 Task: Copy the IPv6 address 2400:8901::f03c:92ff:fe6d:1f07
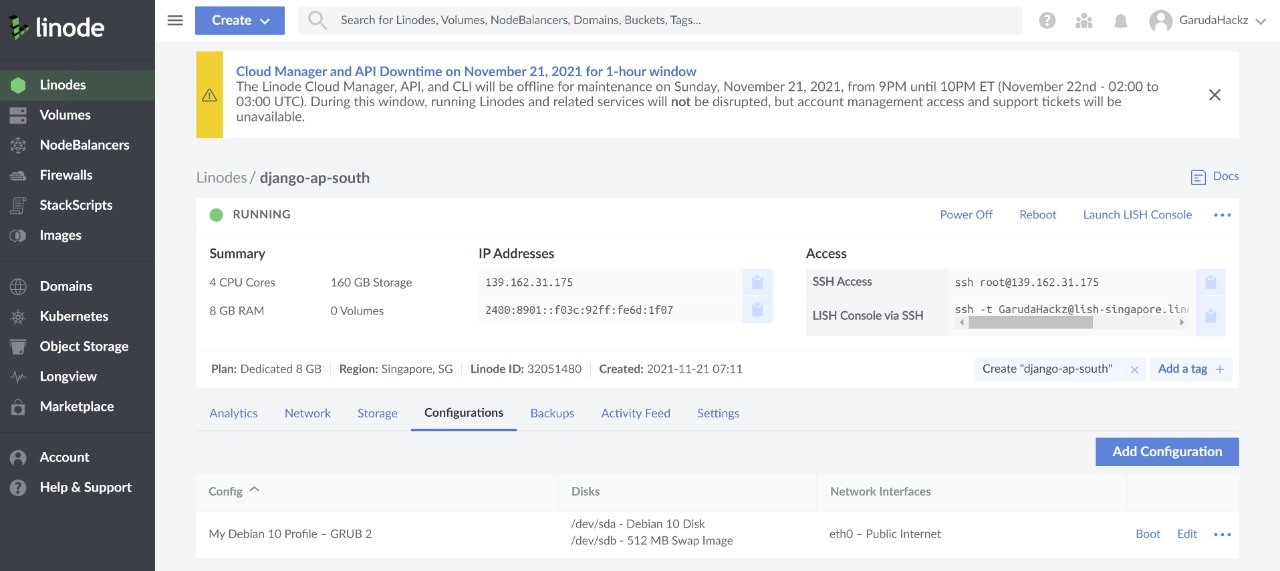pyautogui.click(x=758, y=310)
